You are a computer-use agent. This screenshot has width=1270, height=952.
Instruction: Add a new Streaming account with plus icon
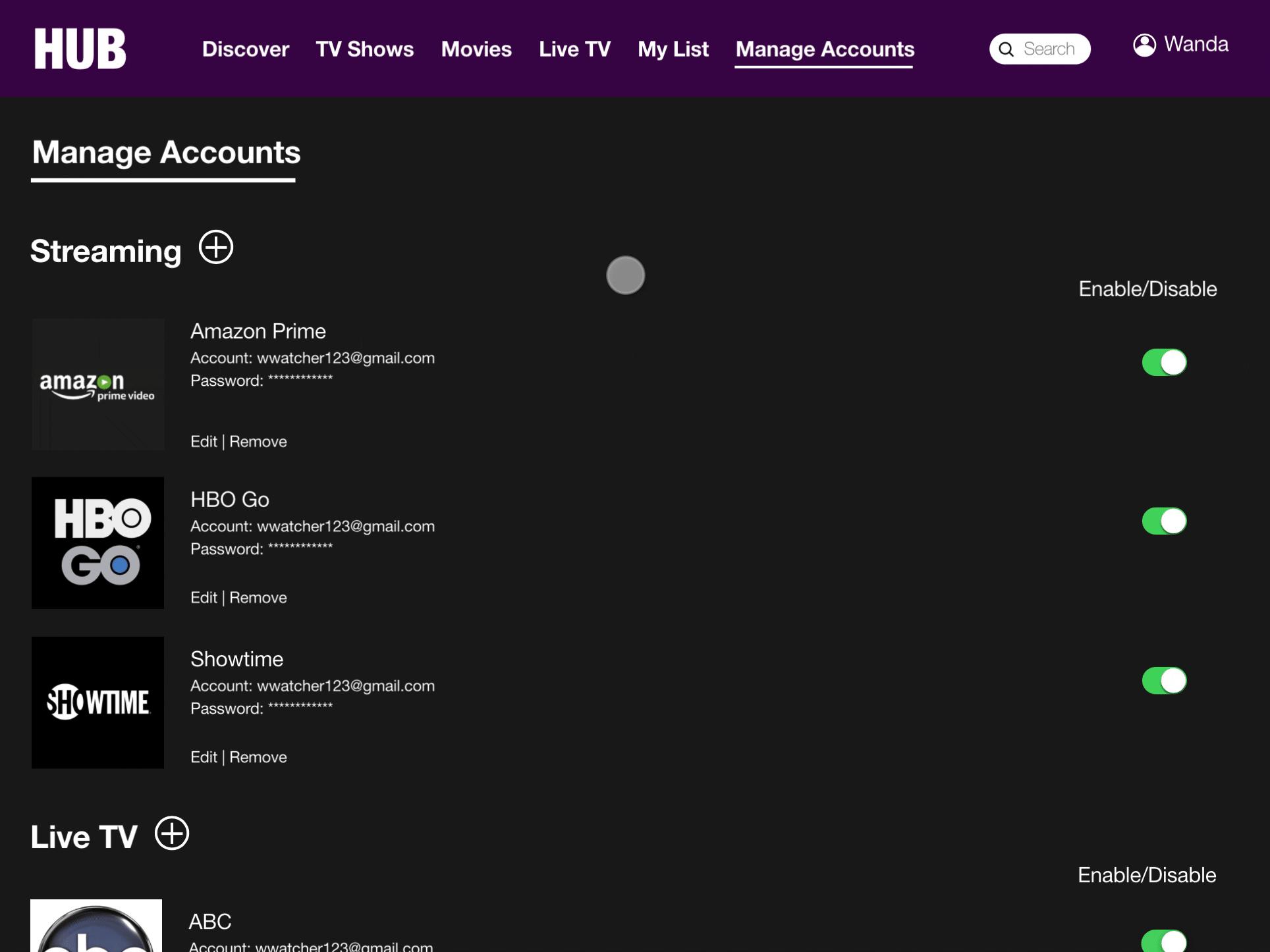pos(216,247)
